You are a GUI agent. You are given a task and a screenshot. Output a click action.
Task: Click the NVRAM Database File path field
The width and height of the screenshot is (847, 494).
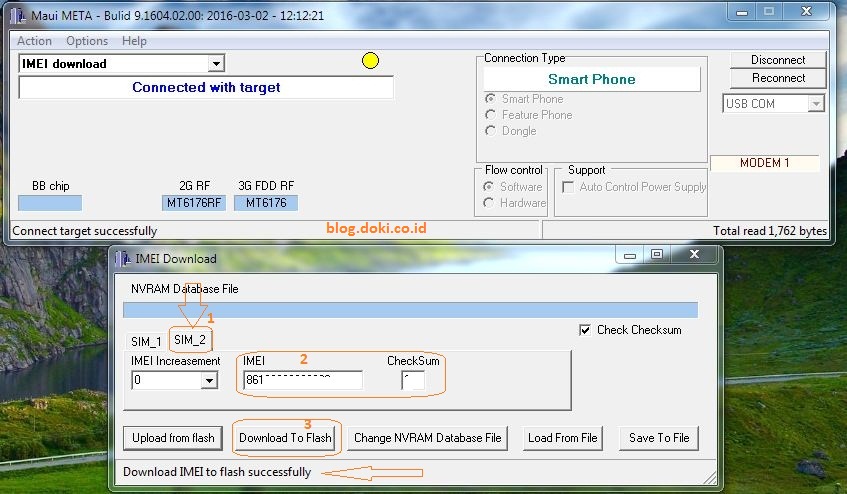(x=411, y=310)
